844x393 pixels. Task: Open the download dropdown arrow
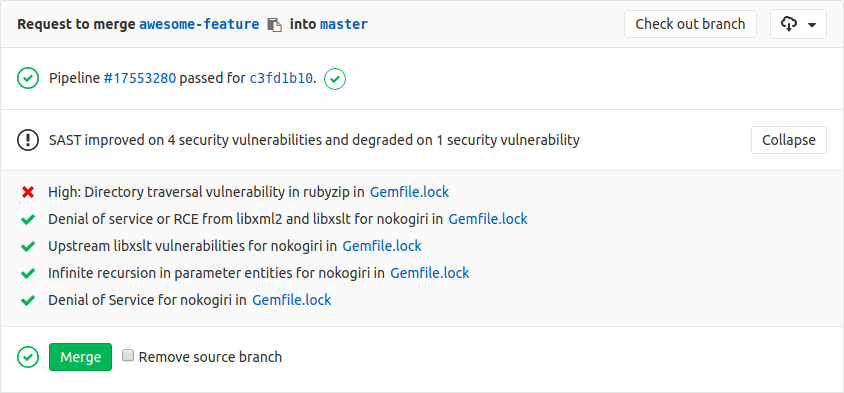pos(812,25)
